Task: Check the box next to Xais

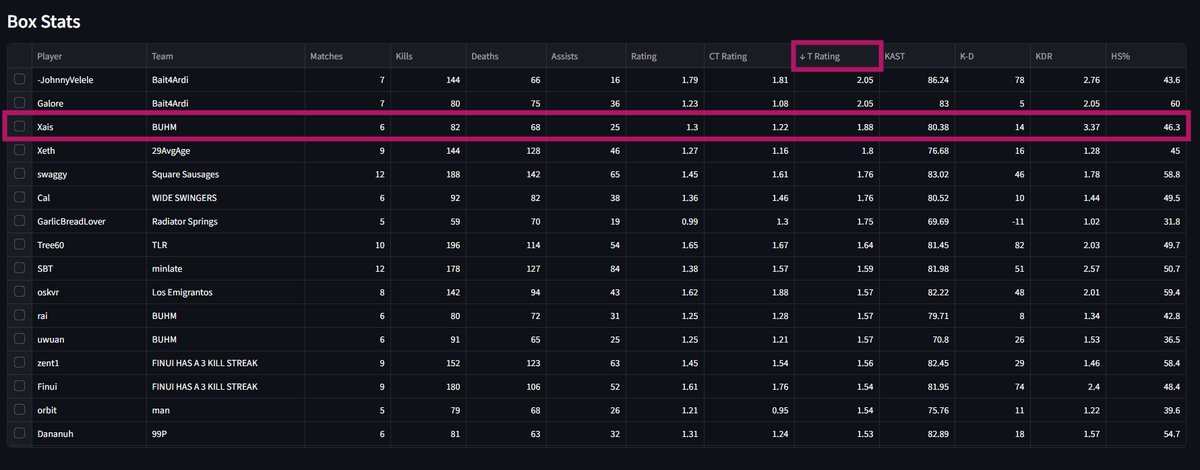Action: 19,127
